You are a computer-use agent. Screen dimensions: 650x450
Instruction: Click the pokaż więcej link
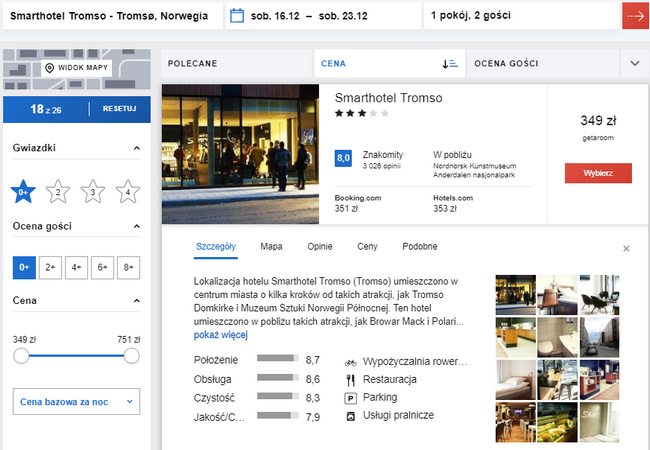click(x=221, y=335)
